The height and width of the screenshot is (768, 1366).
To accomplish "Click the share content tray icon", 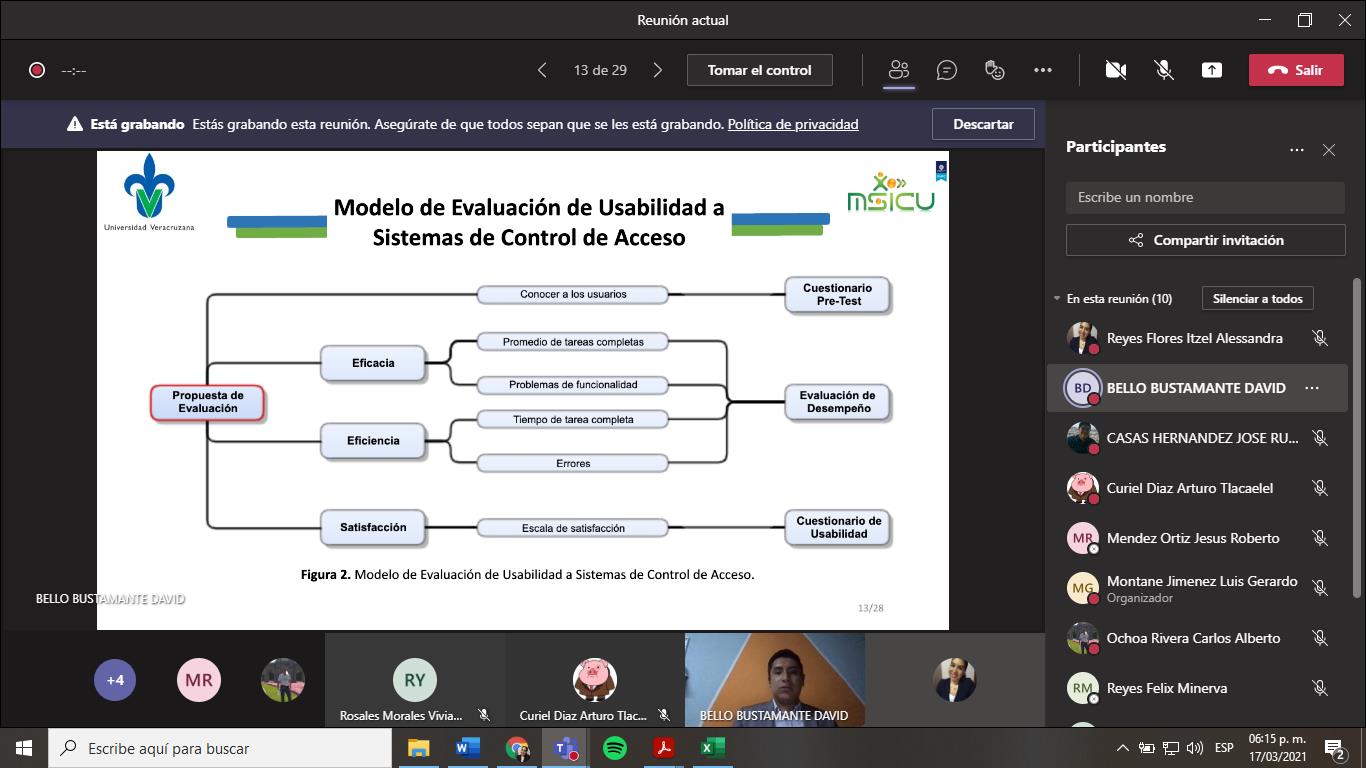I will [x=1211, y=70].
